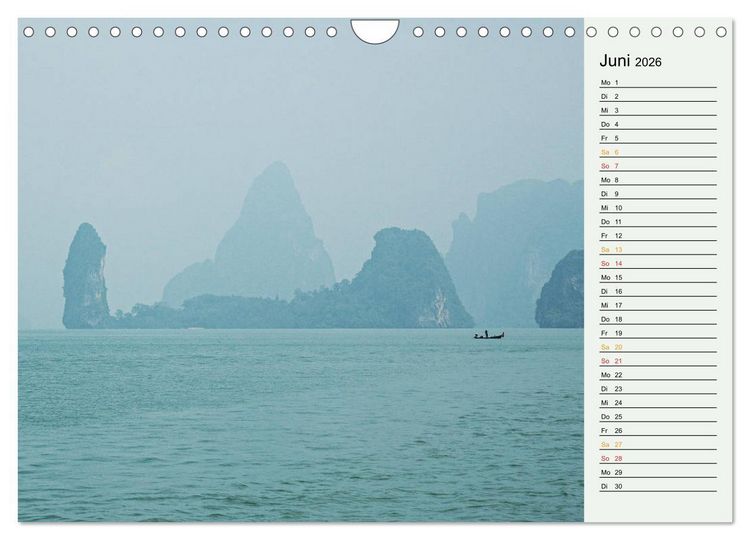Select the 'Sa 20' calendar row
The height and width of the screenshot is (540, 750).
[x=658, y=347]
